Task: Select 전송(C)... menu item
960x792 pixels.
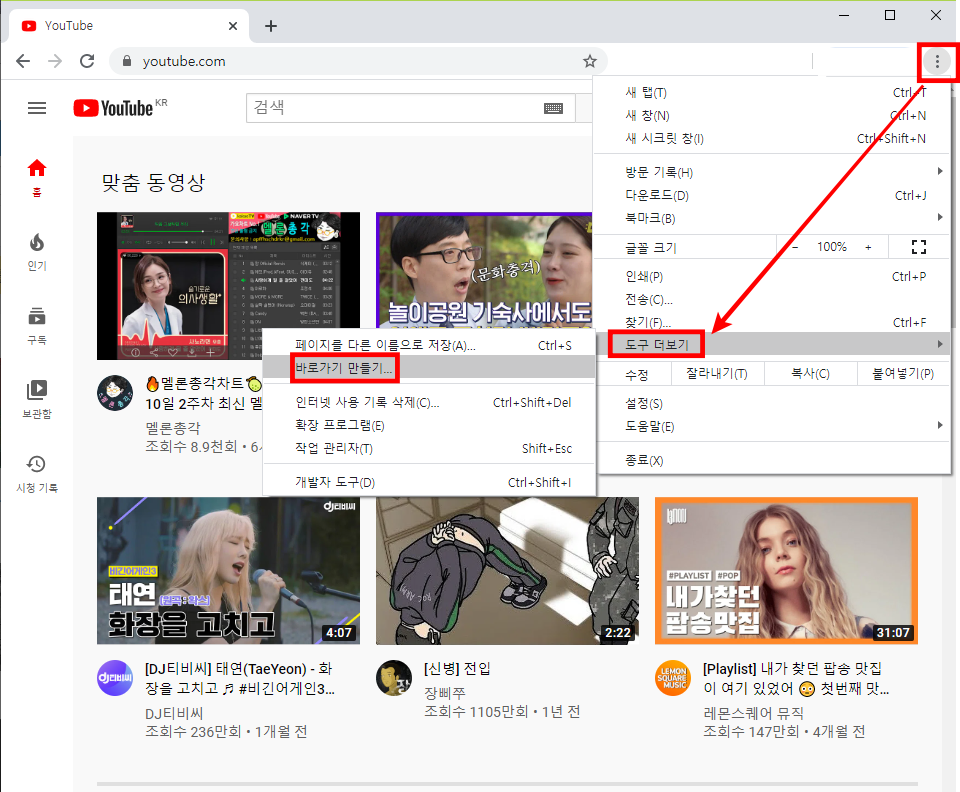Action: [772, 299]
